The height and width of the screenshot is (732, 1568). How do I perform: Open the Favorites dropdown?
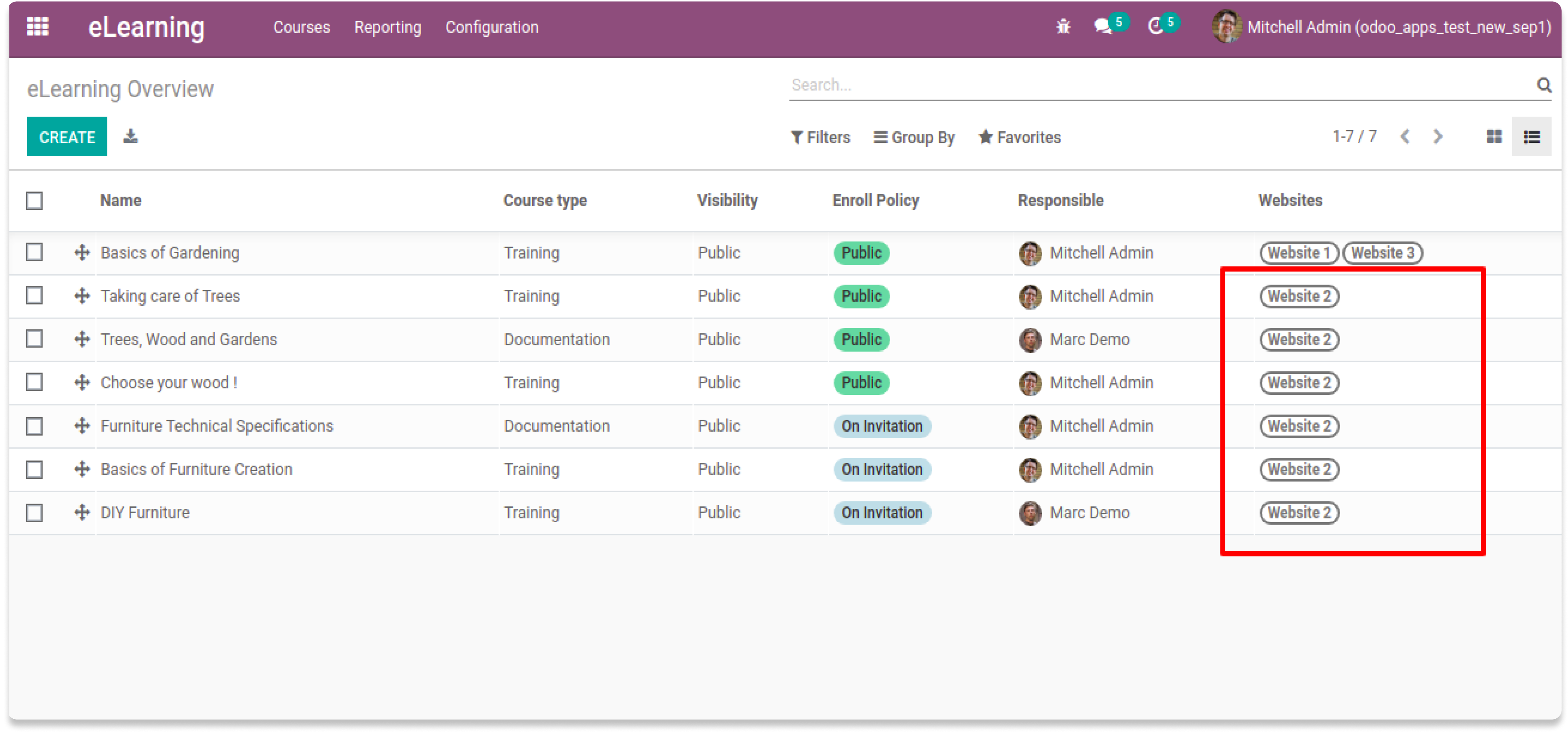[1020, 138]
